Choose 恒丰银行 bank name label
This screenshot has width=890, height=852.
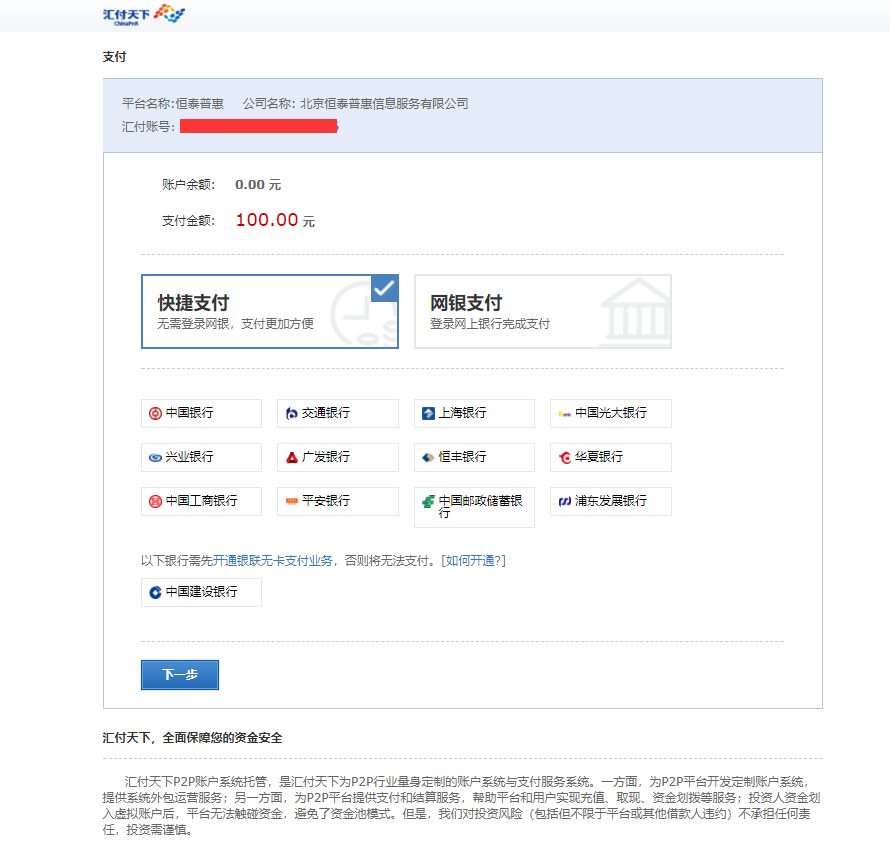[463, 456]
